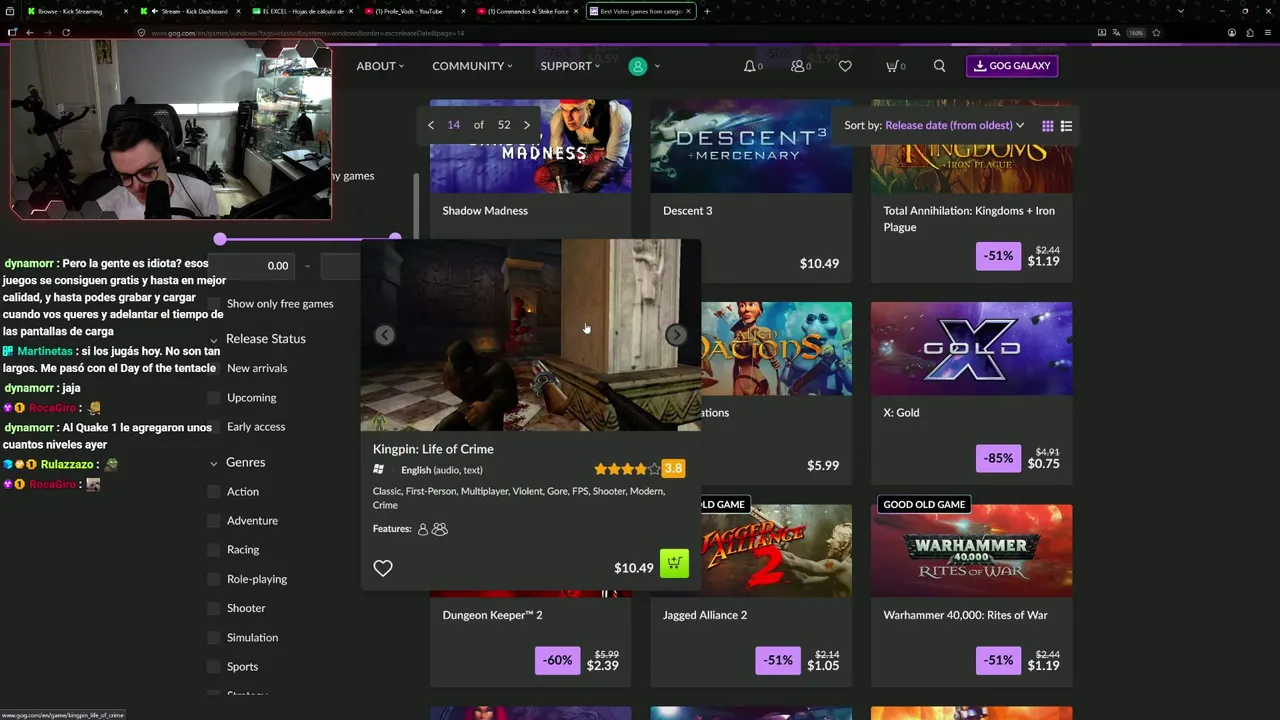Viewport: 1280px width, 720px height.
Task: Click the green user account avatar
Action: 638,66
